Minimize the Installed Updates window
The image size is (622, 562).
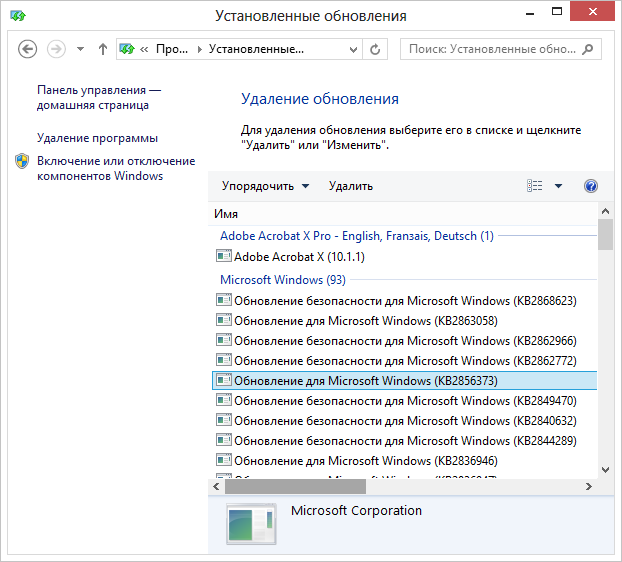[x=530, y=12]
